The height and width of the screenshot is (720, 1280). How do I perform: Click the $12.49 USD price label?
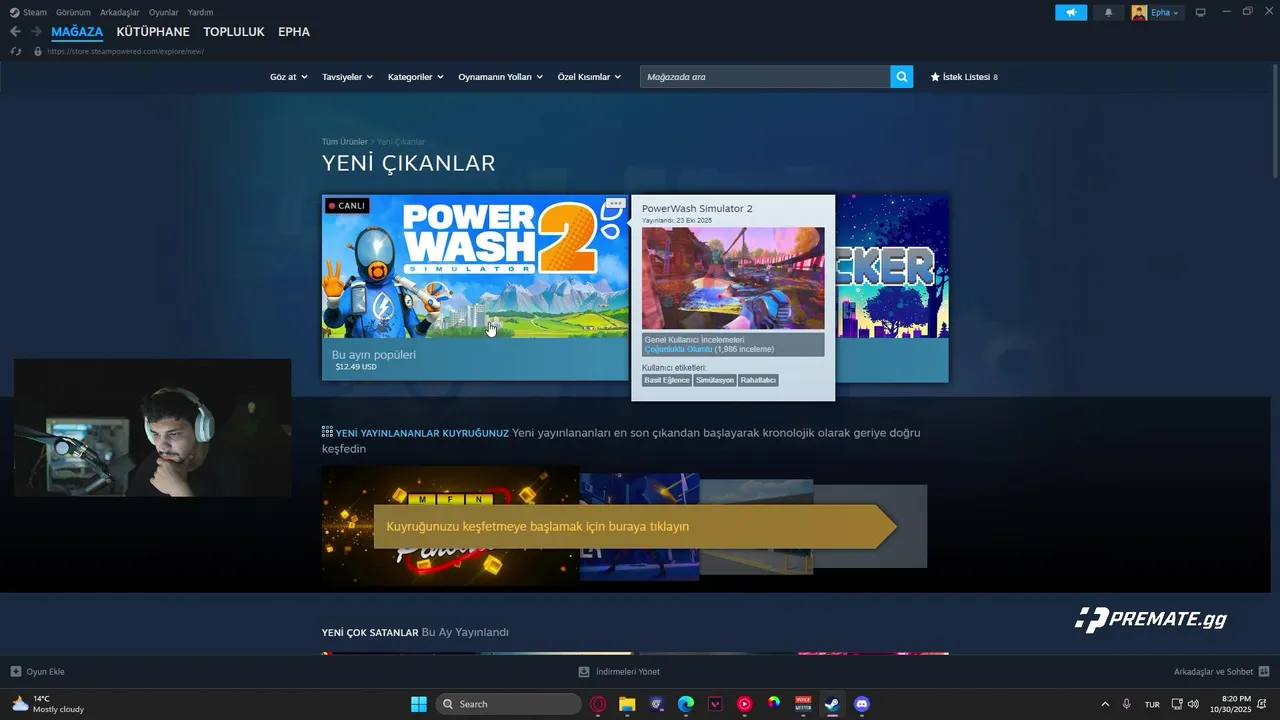pos(356,367)
